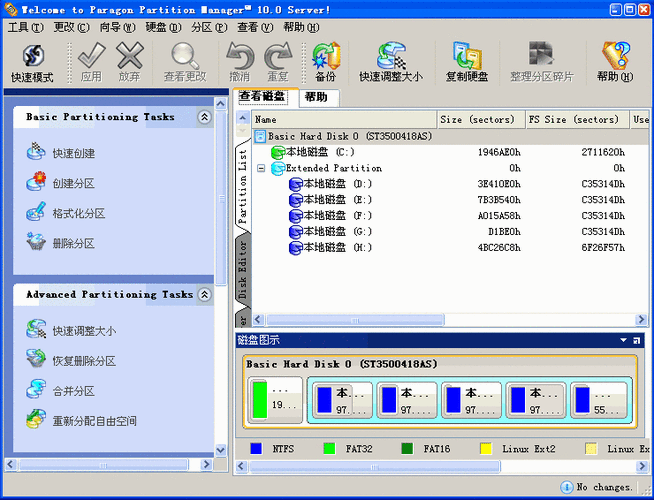Screen dimensions: 654x500
Task: Start the 复制硬盘 copy disk wizard
Action: 467,63
